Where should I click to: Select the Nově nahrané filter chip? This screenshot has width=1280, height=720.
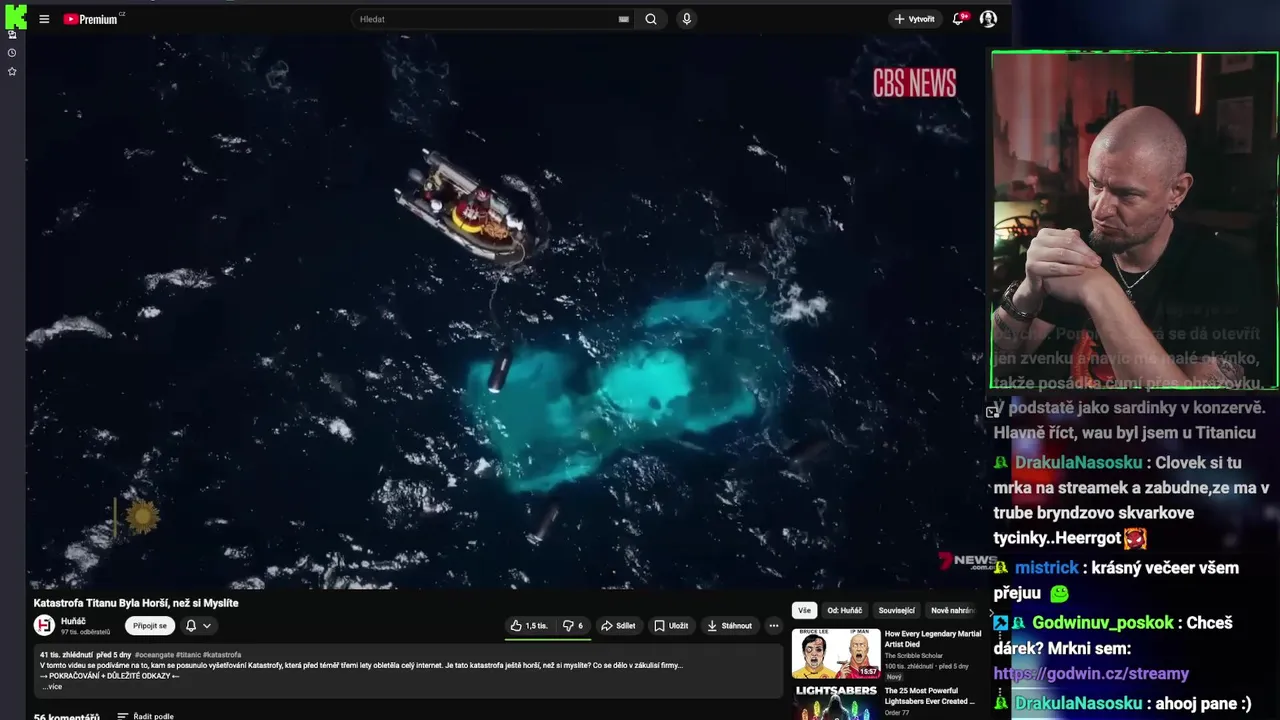[x=952, y=610]
